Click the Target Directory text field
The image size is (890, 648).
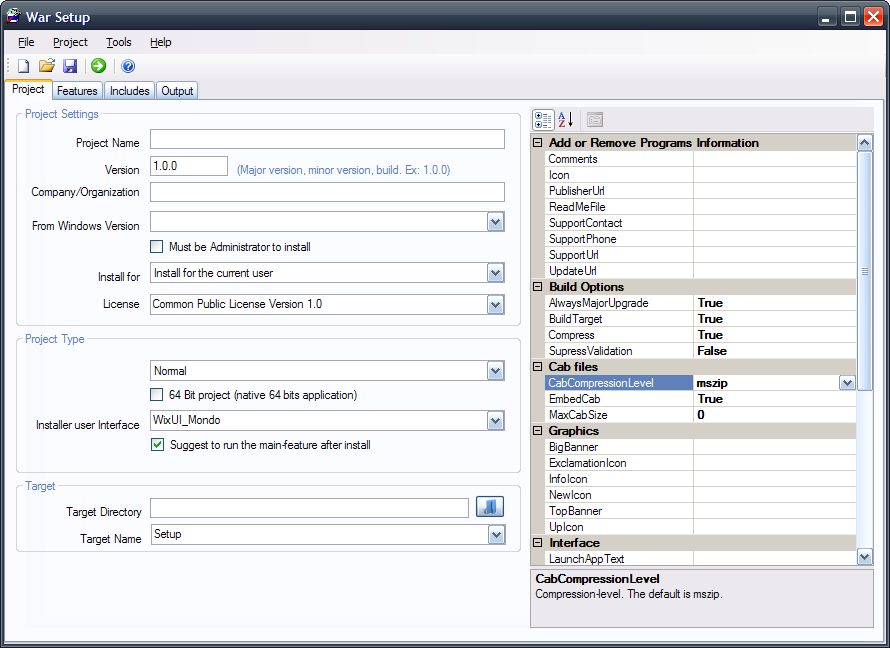[309, 508]
